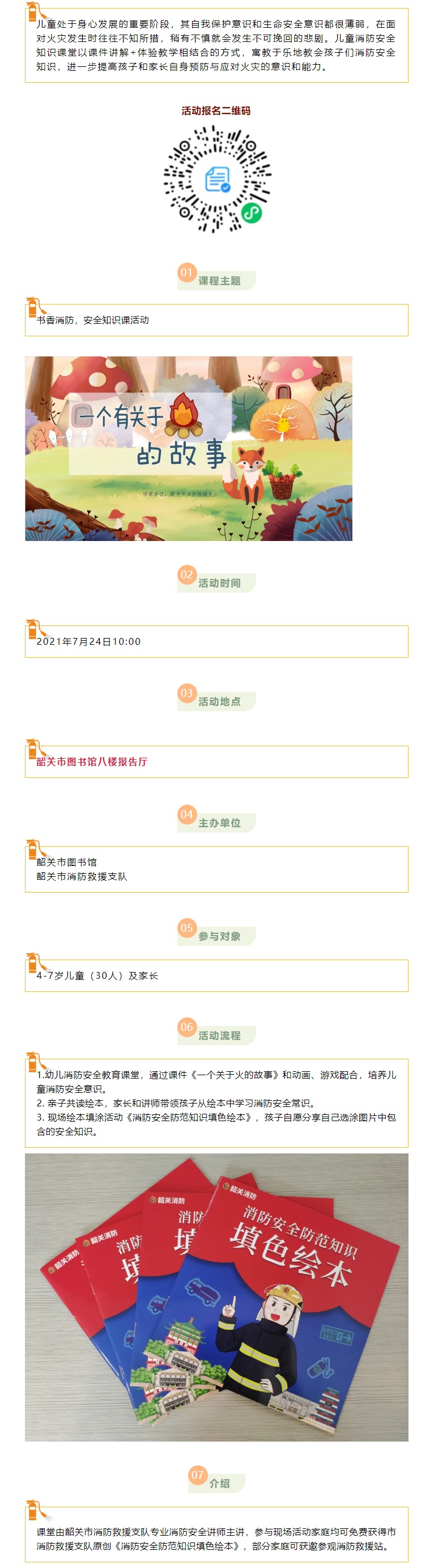Click the 2021年7月24日10:00 time box
This screenshot has height=1568, width=434.
click(216, 641)
